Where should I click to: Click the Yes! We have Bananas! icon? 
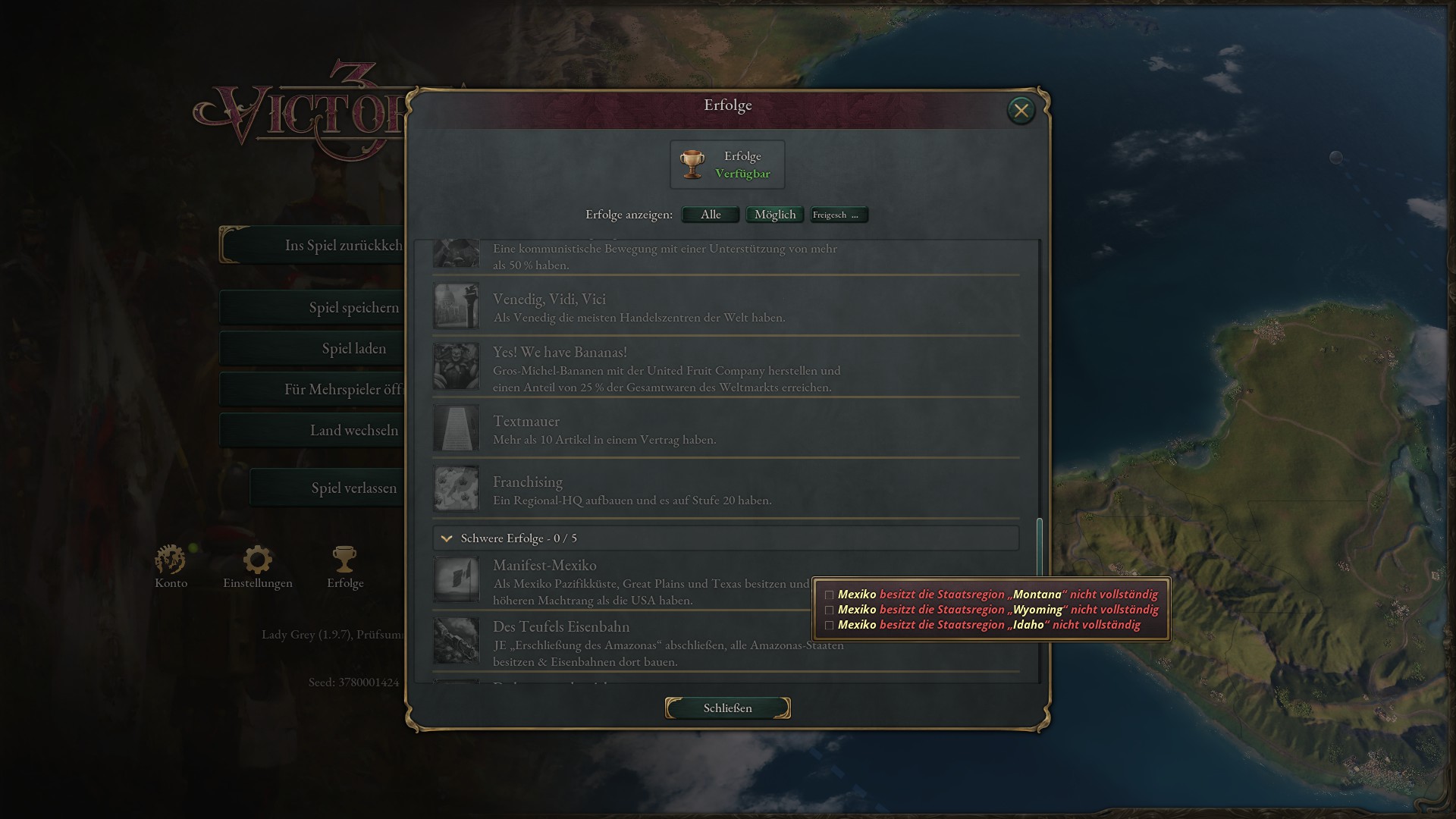click(456, 366)
